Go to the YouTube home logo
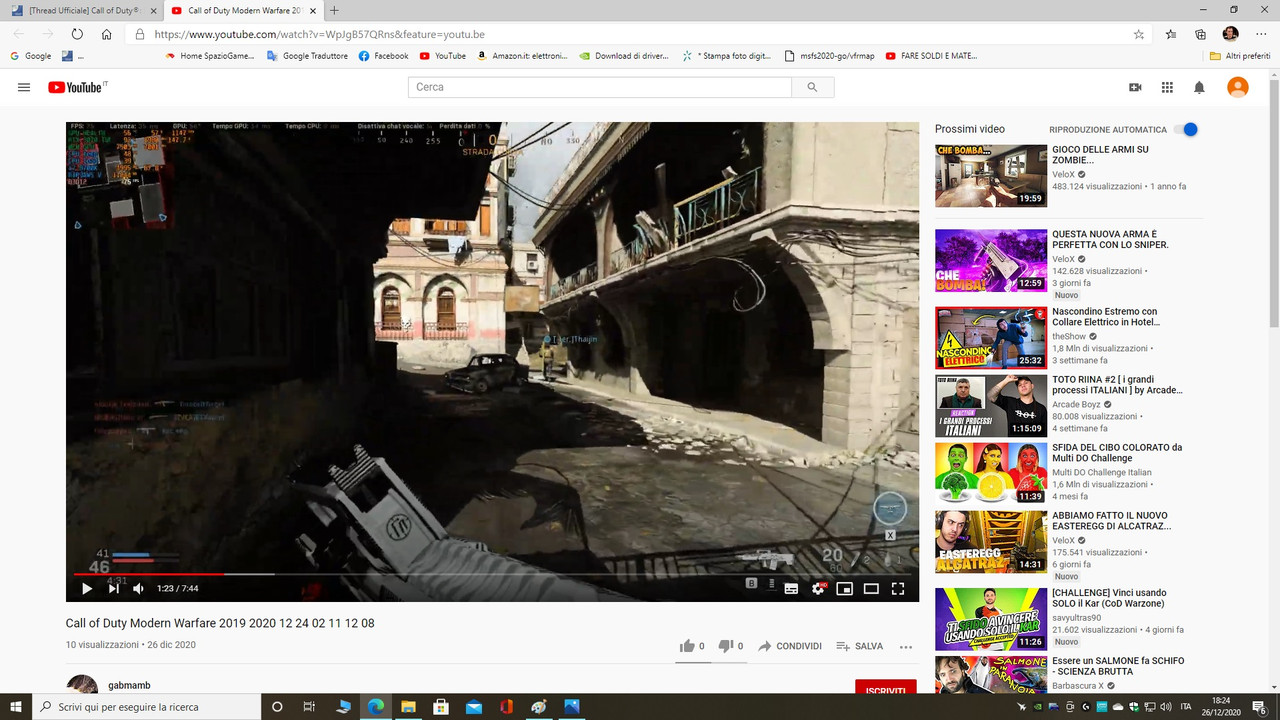This screenshot has width=1280, height=720. 77,87
